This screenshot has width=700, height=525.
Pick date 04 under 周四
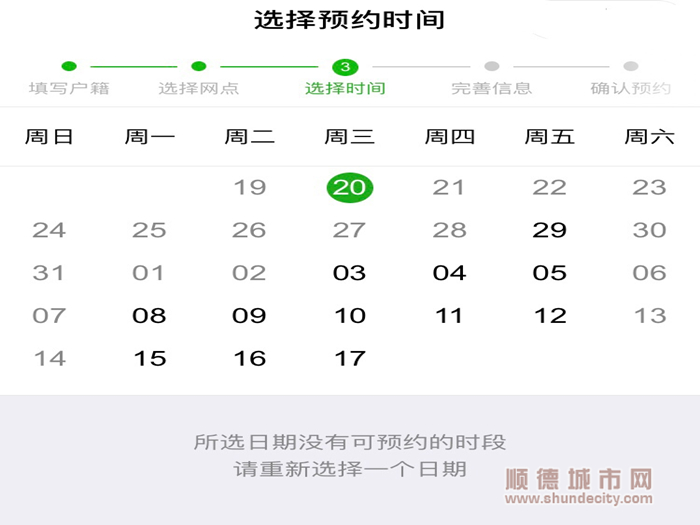(450, 273)
